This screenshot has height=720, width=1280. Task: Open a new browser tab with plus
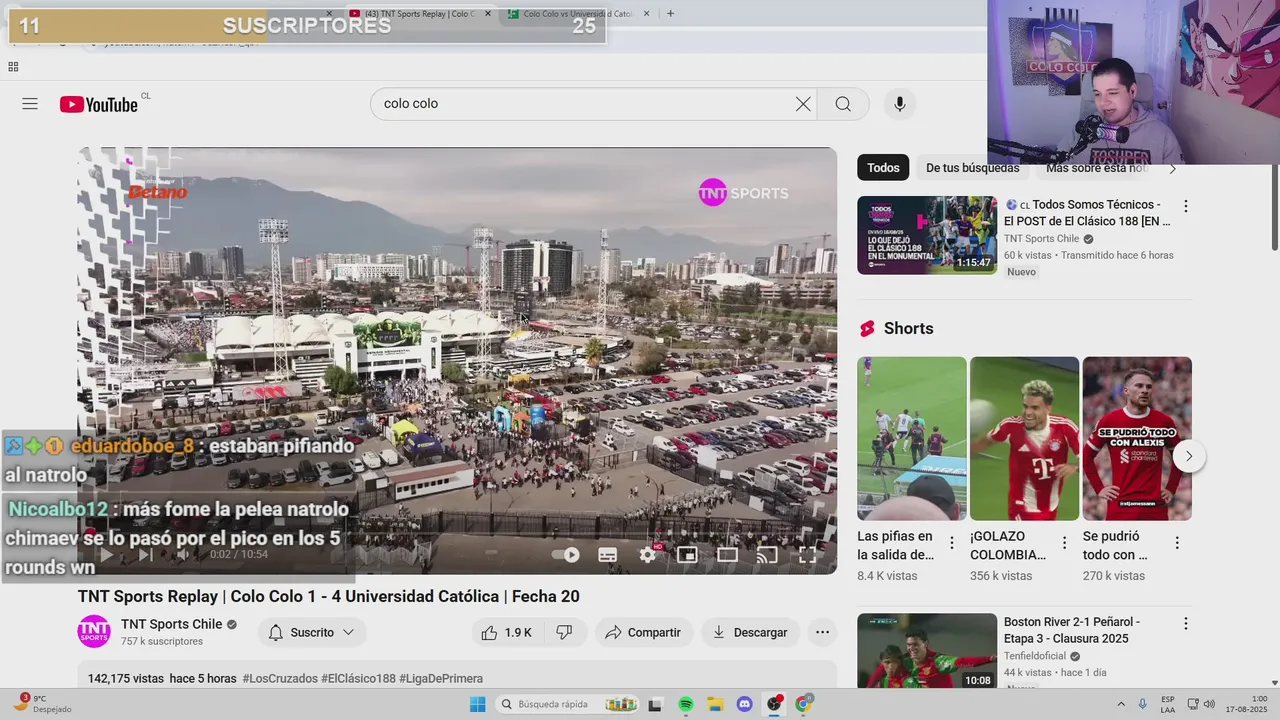[x=670, y=13]
